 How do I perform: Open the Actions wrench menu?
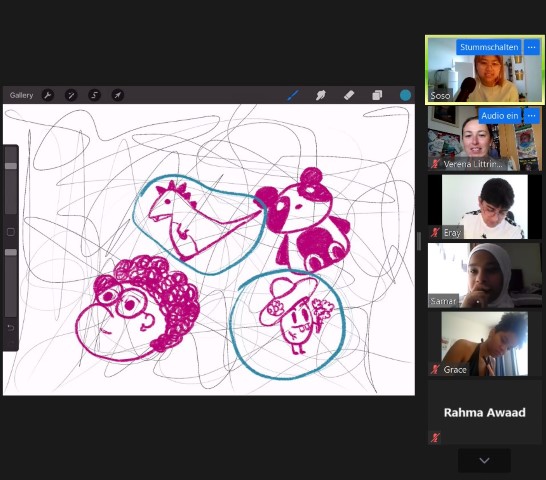coord(48,95)
